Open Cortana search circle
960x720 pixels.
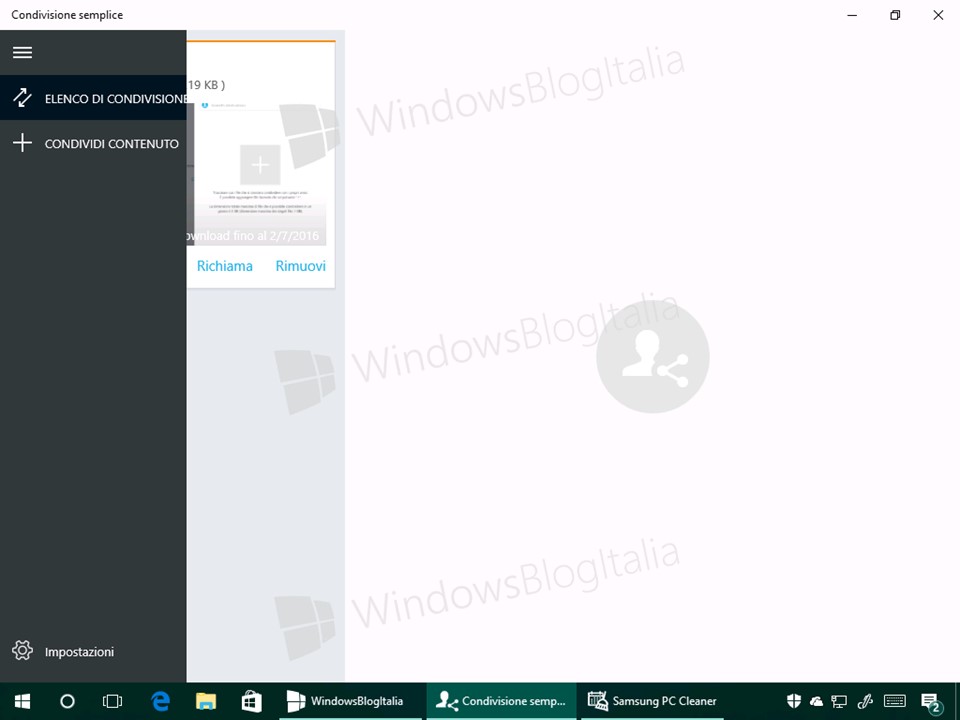67,701
